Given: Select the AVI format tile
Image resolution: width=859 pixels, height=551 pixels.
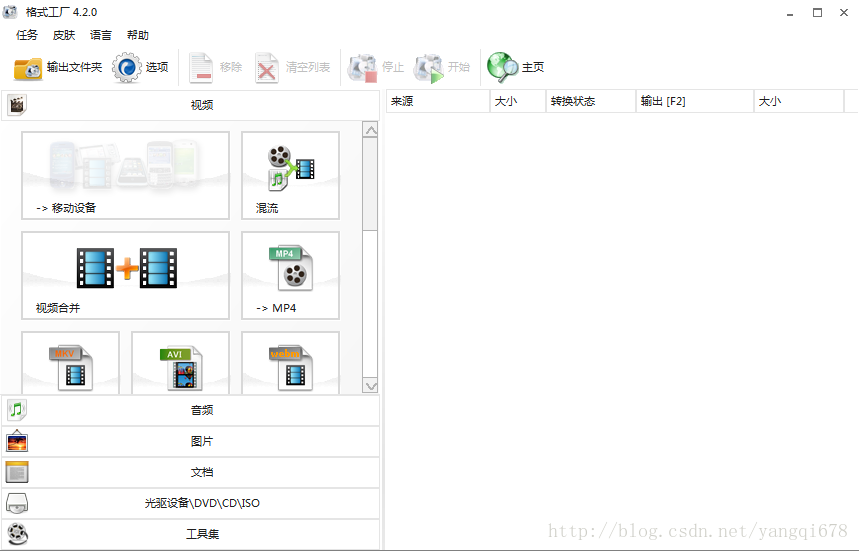Looking at the screenshot, I should (x=180, y=363).
